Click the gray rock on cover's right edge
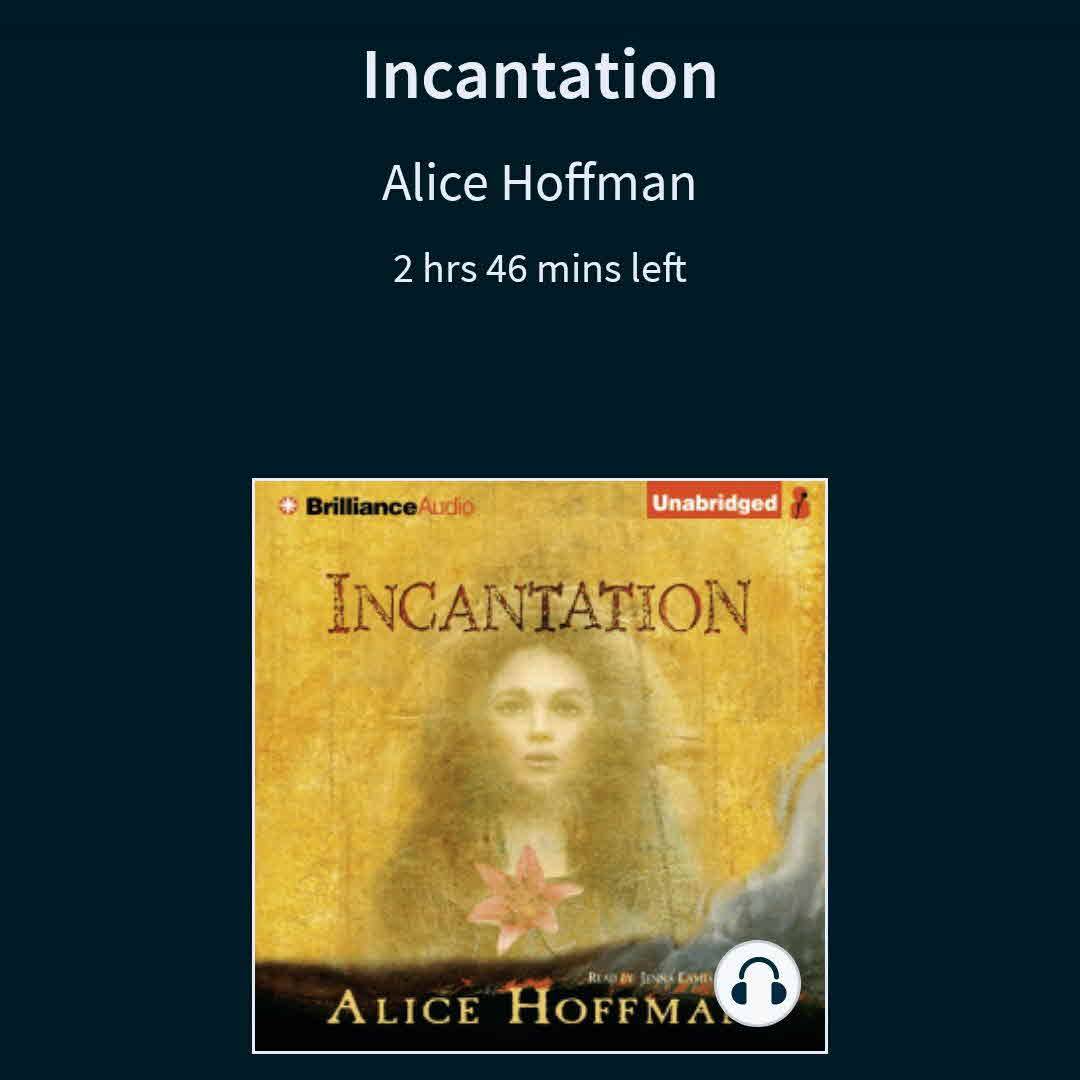Screen dimensions: 1080x1080 click(x=778, y=861)
